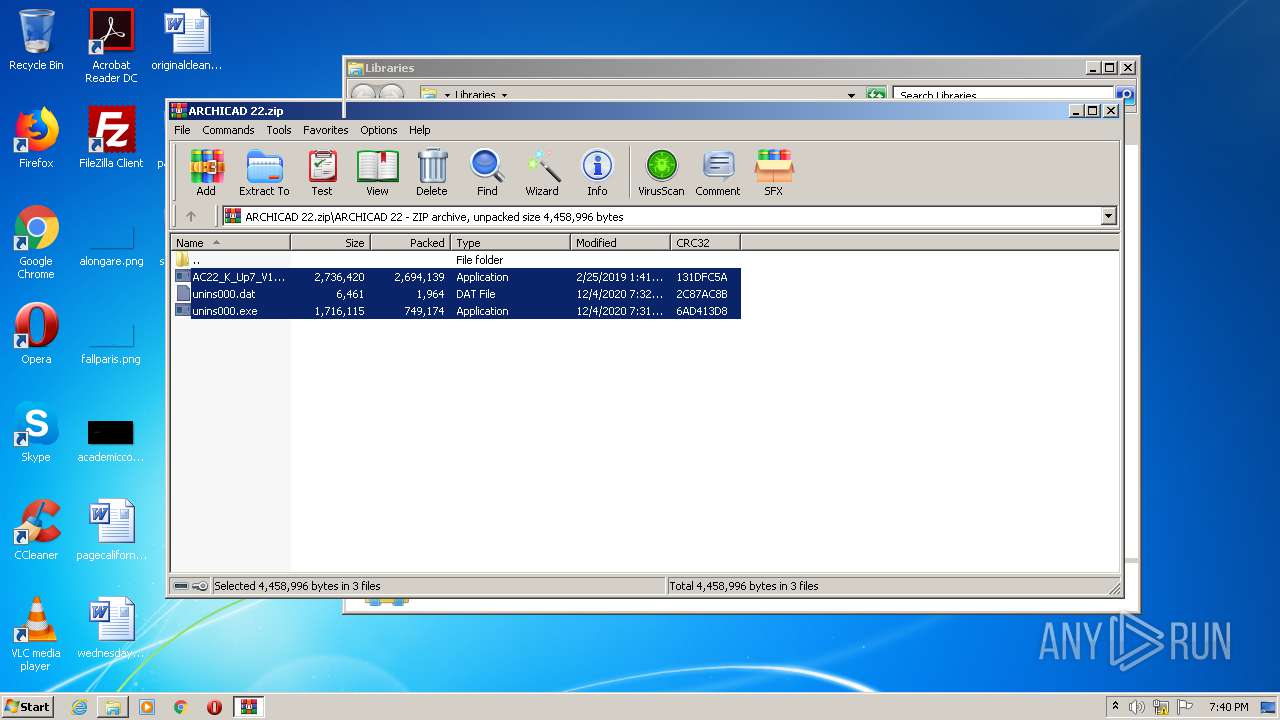Open the Skype desktop shortcut
This screenshot has width=1280, height=720.
[36, 432]
